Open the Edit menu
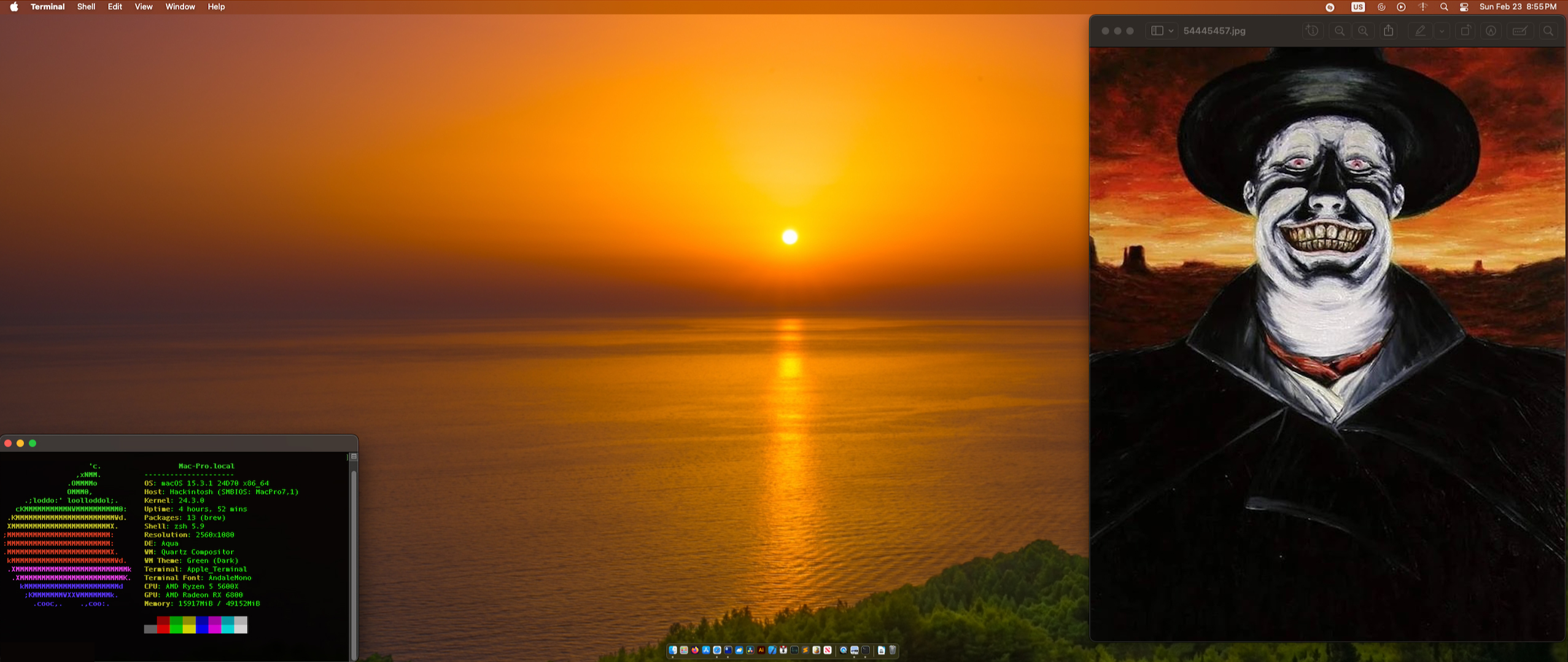 click(115, 7)
